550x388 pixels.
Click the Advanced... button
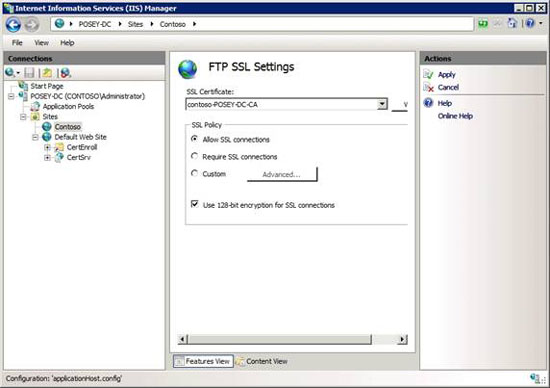[282, 174]
